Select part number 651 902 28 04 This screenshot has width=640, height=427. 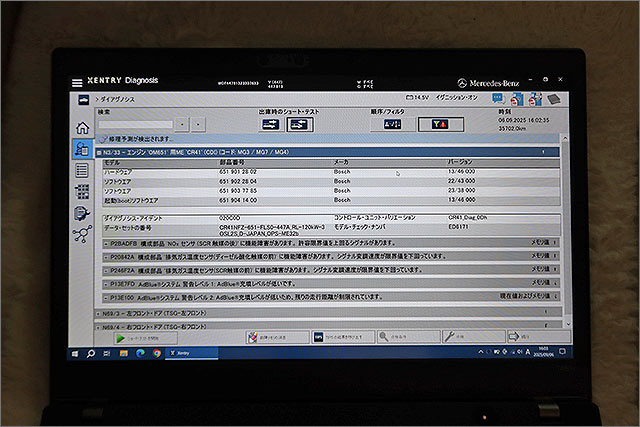coord(238,181)
